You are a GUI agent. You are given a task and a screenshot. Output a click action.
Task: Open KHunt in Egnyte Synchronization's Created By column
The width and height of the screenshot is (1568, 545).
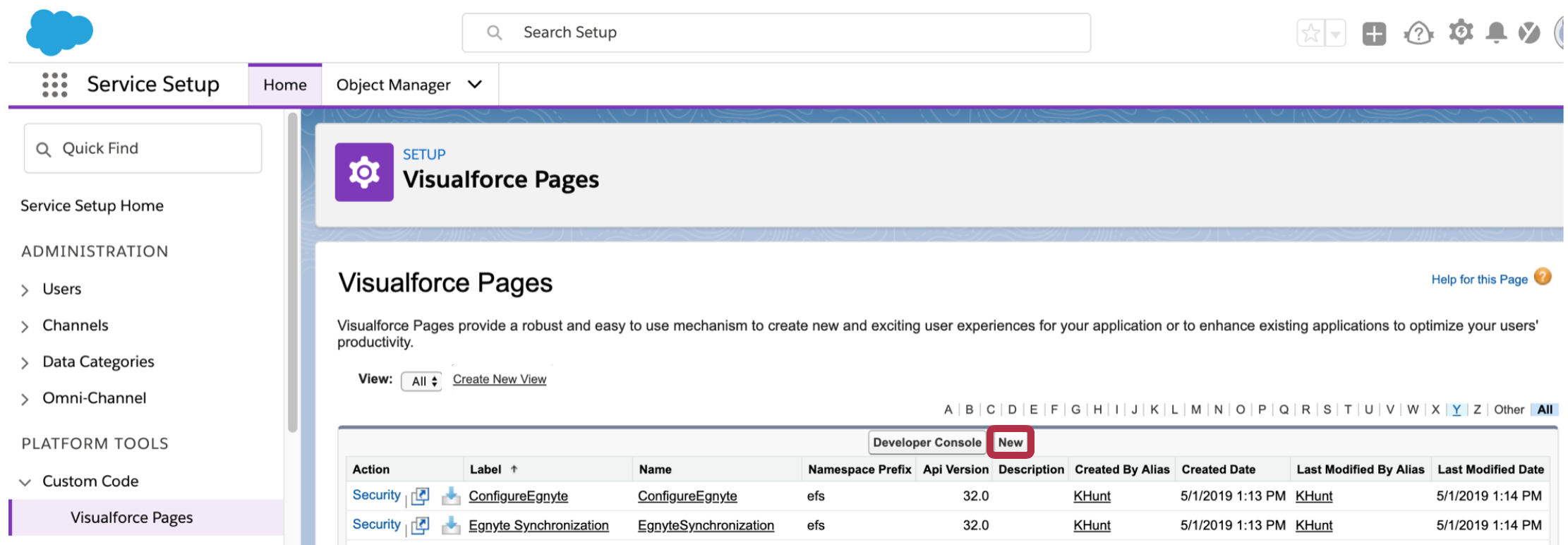pos(1092,525)
